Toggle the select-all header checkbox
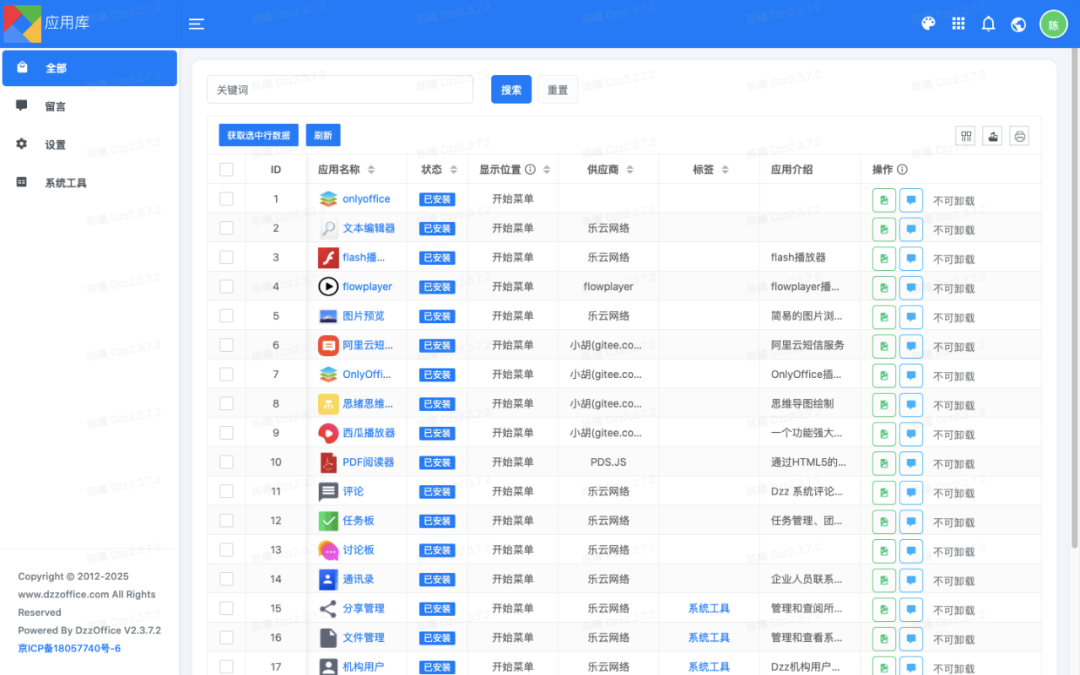Viewport: 1080px width, 675px height. point(227,169)
